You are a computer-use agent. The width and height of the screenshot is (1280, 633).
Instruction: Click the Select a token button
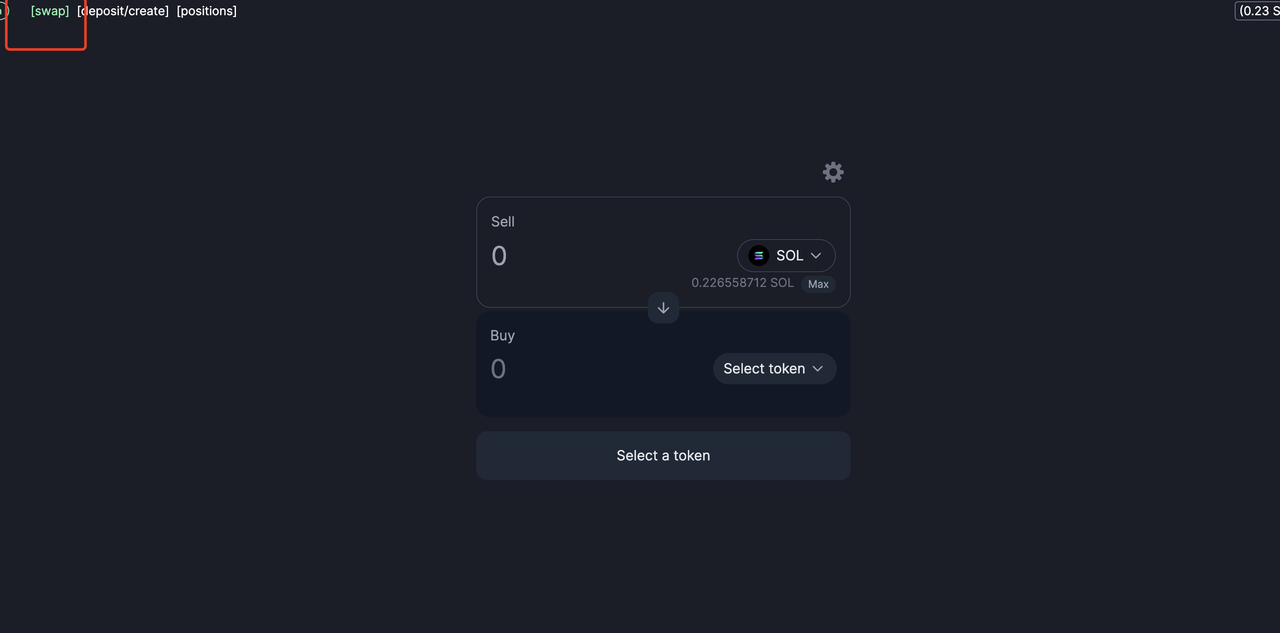(x=663, y=455)
